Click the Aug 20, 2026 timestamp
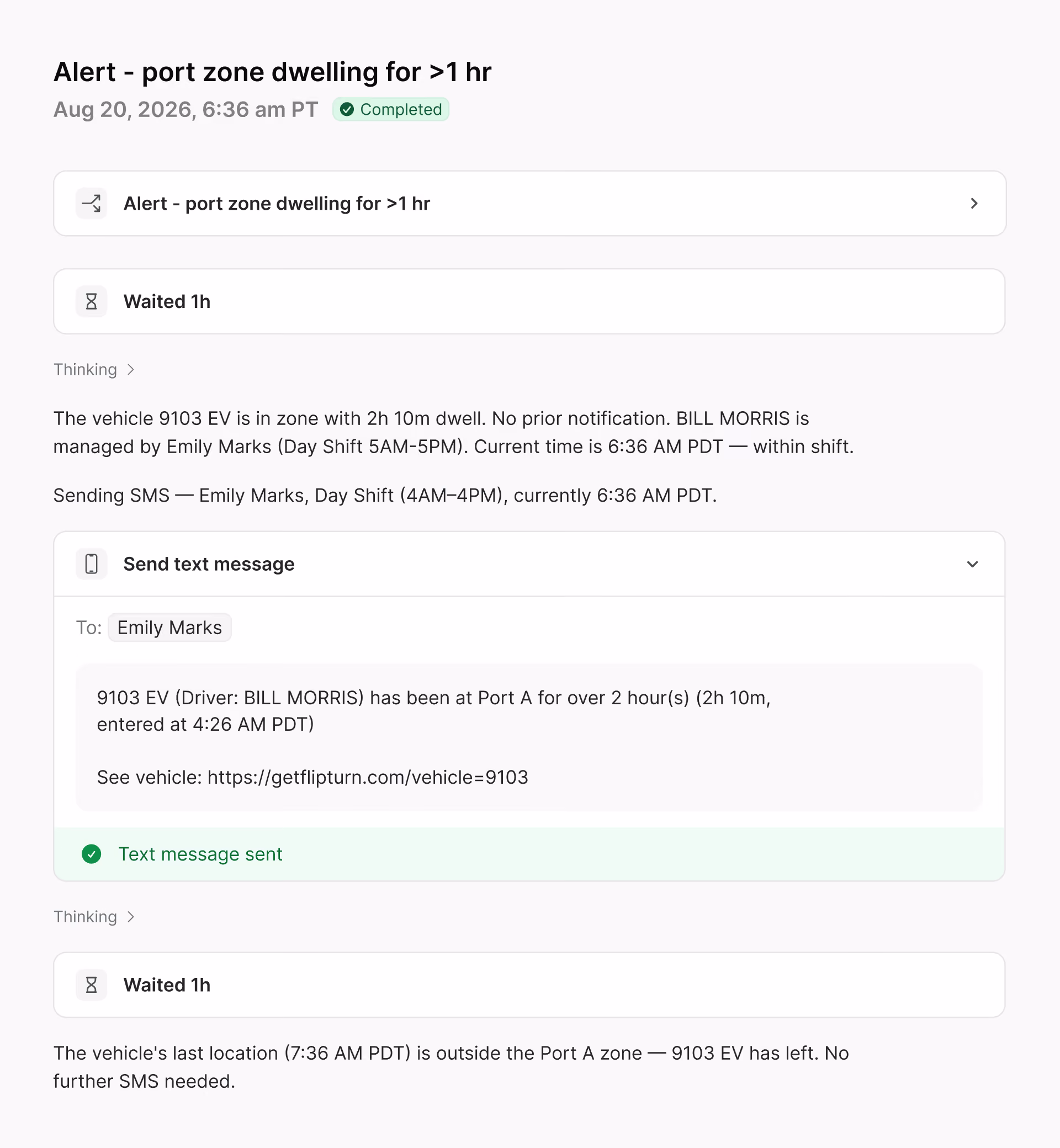The image size is (1060, 1148). click(185, 109)
